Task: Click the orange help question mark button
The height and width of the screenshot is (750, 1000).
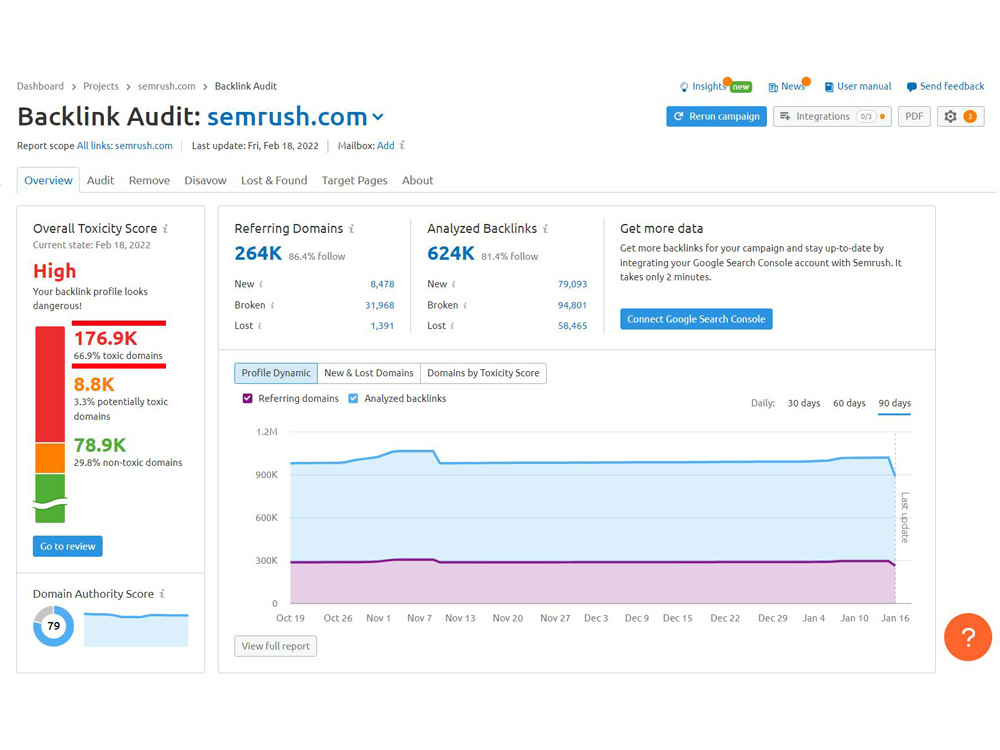Action: [x=967, y=636]
